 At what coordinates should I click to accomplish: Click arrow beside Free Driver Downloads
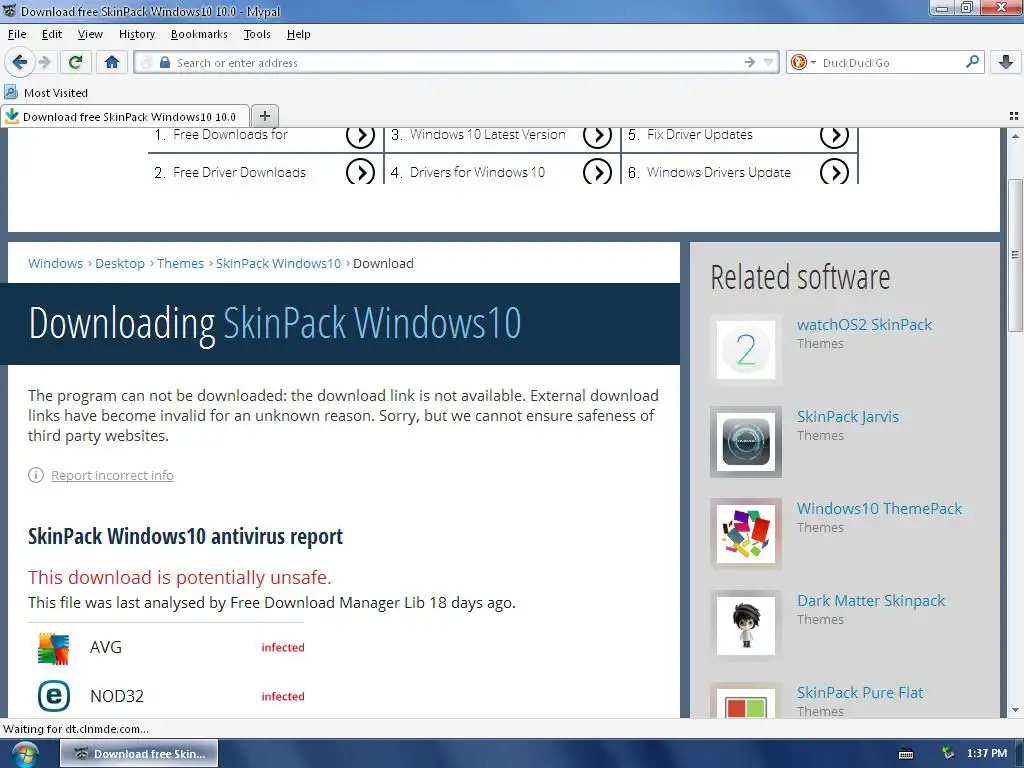pyautogui.click(x=360, y=172)
